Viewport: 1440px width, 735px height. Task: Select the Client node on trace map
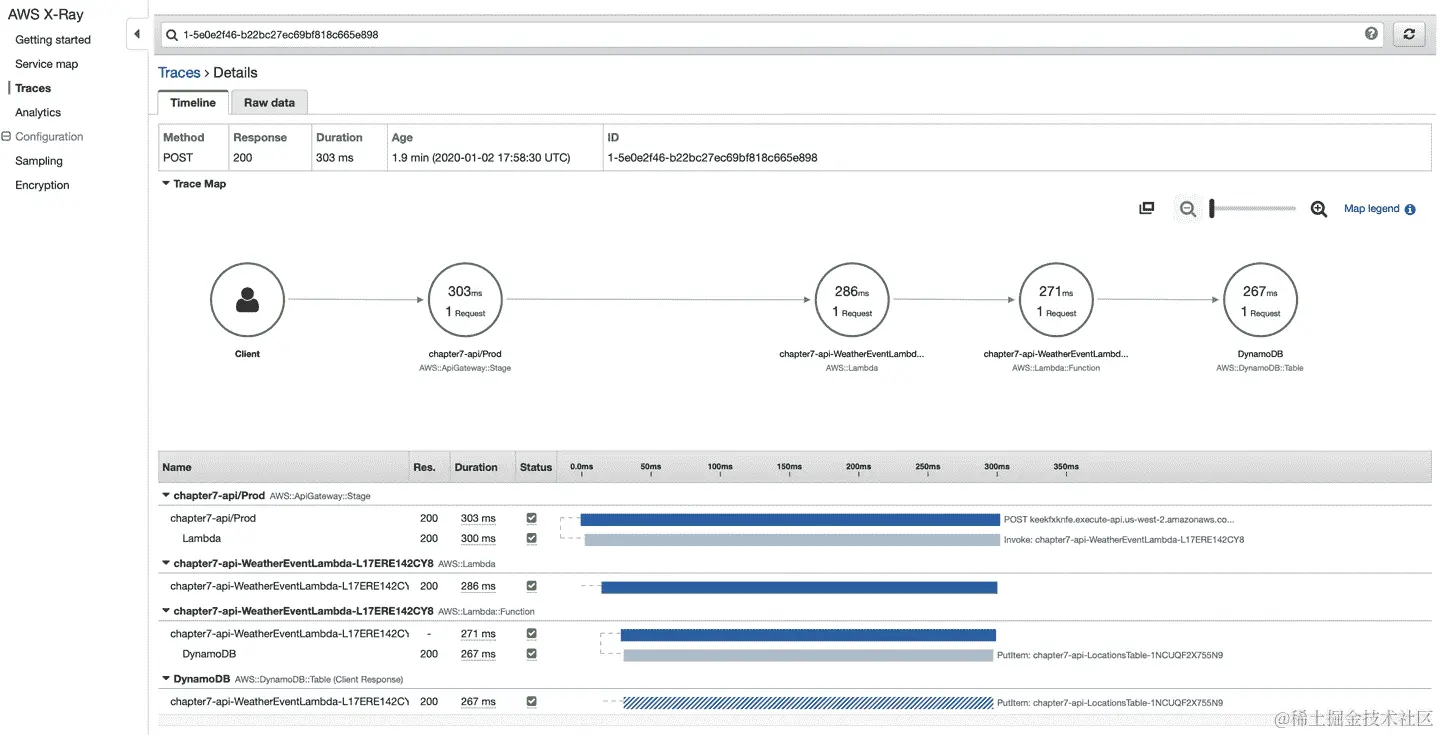pos(247,300)
